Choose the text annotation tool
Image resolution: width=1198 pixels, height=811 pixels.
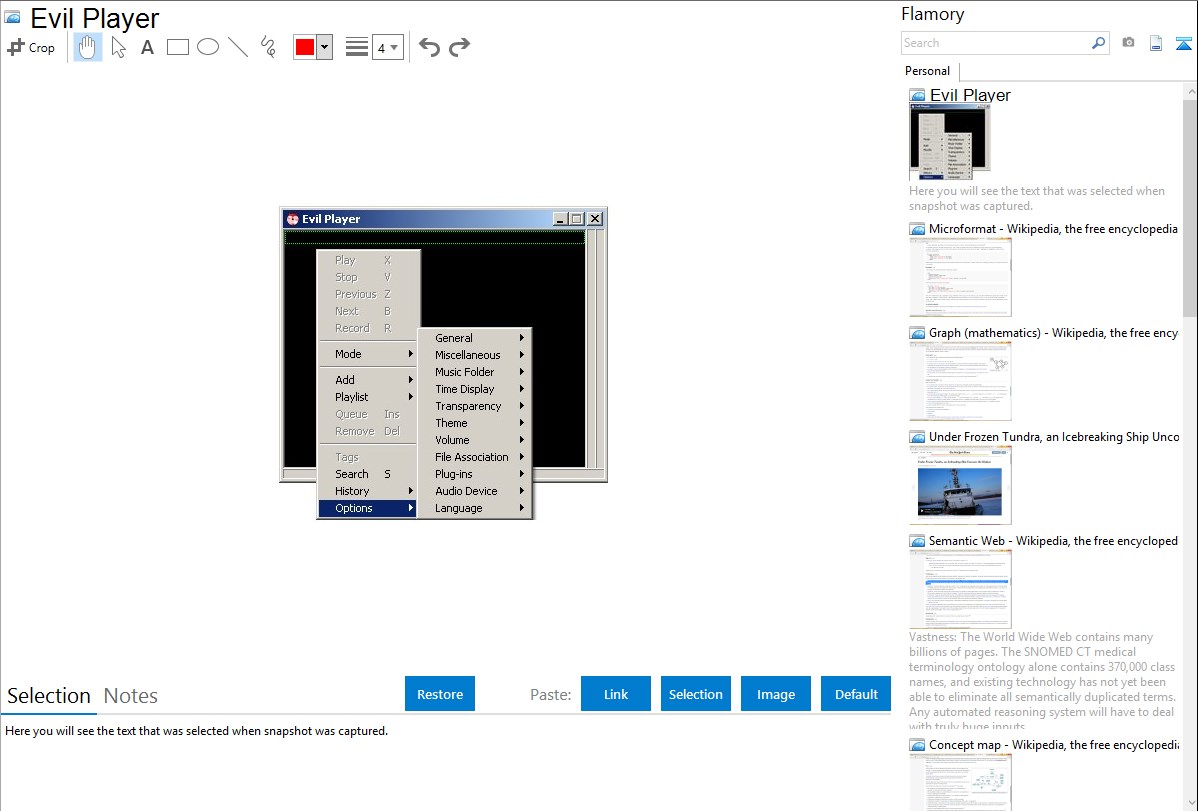point(147,47)
